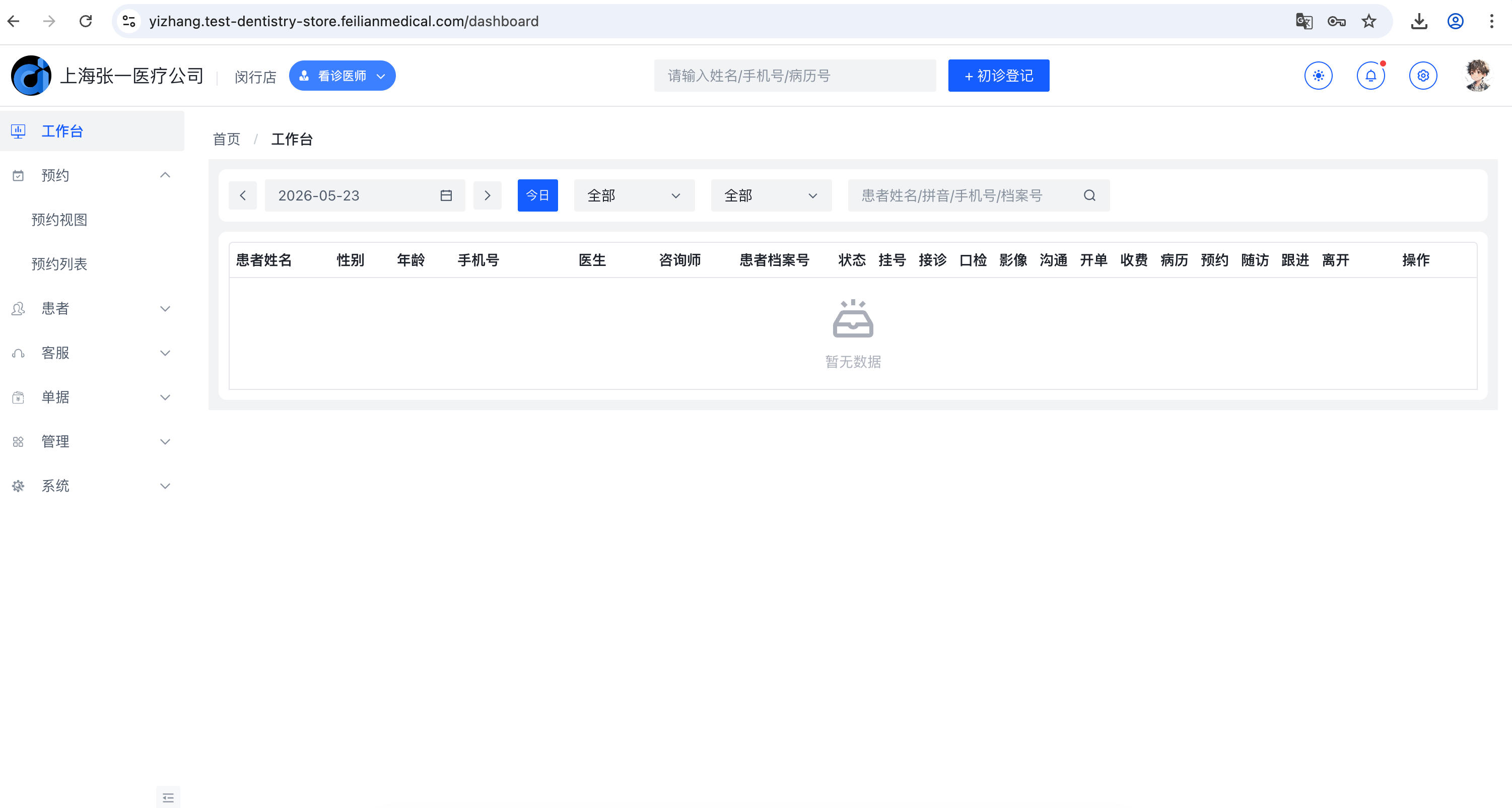Expand the 患者 menu
Image resolution: width=1512 pixels, height=808 pixels.
pos(92,308)
